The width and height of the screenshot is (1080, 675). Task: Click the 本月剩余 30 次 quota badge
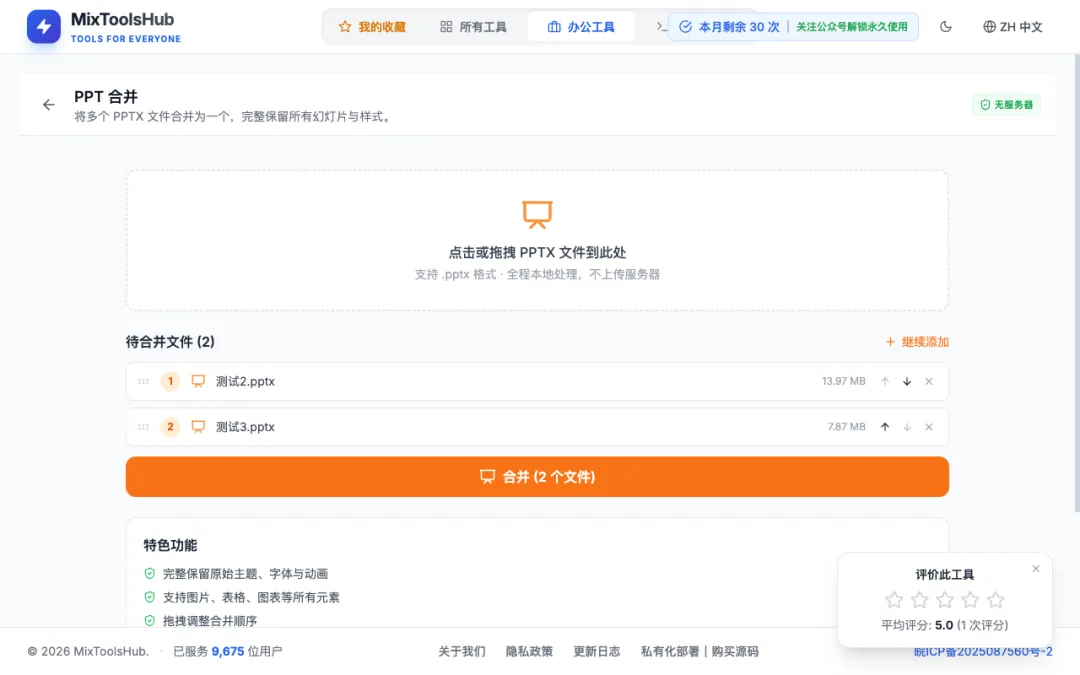pos(729,27)
